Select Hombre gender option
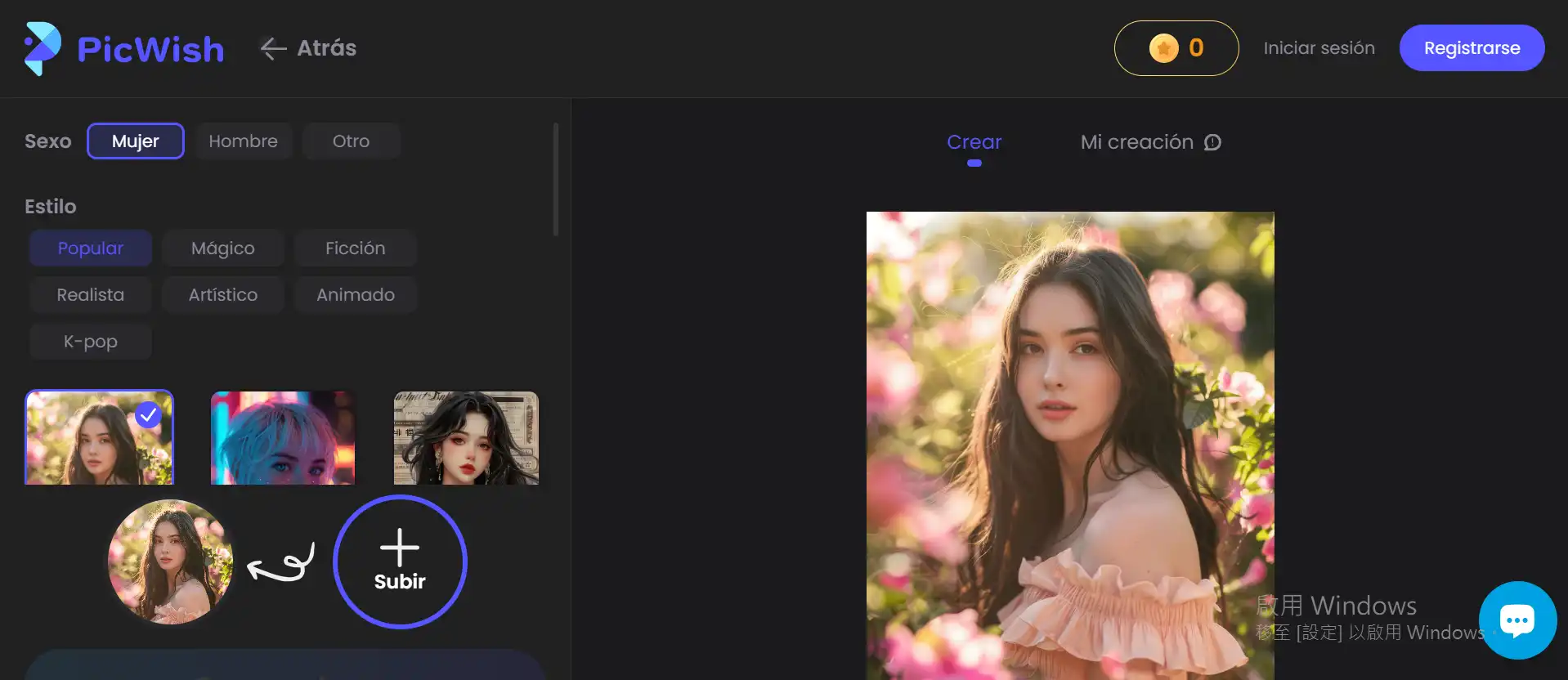The width and height of the screenshot is (1568, 680). [x=243, y=141]
